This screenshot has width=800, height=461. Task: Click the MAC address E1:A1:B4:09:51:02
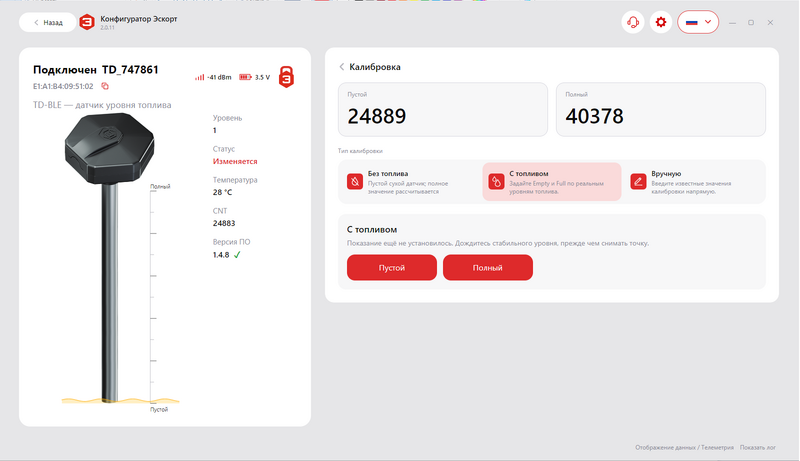pos(63,86)
